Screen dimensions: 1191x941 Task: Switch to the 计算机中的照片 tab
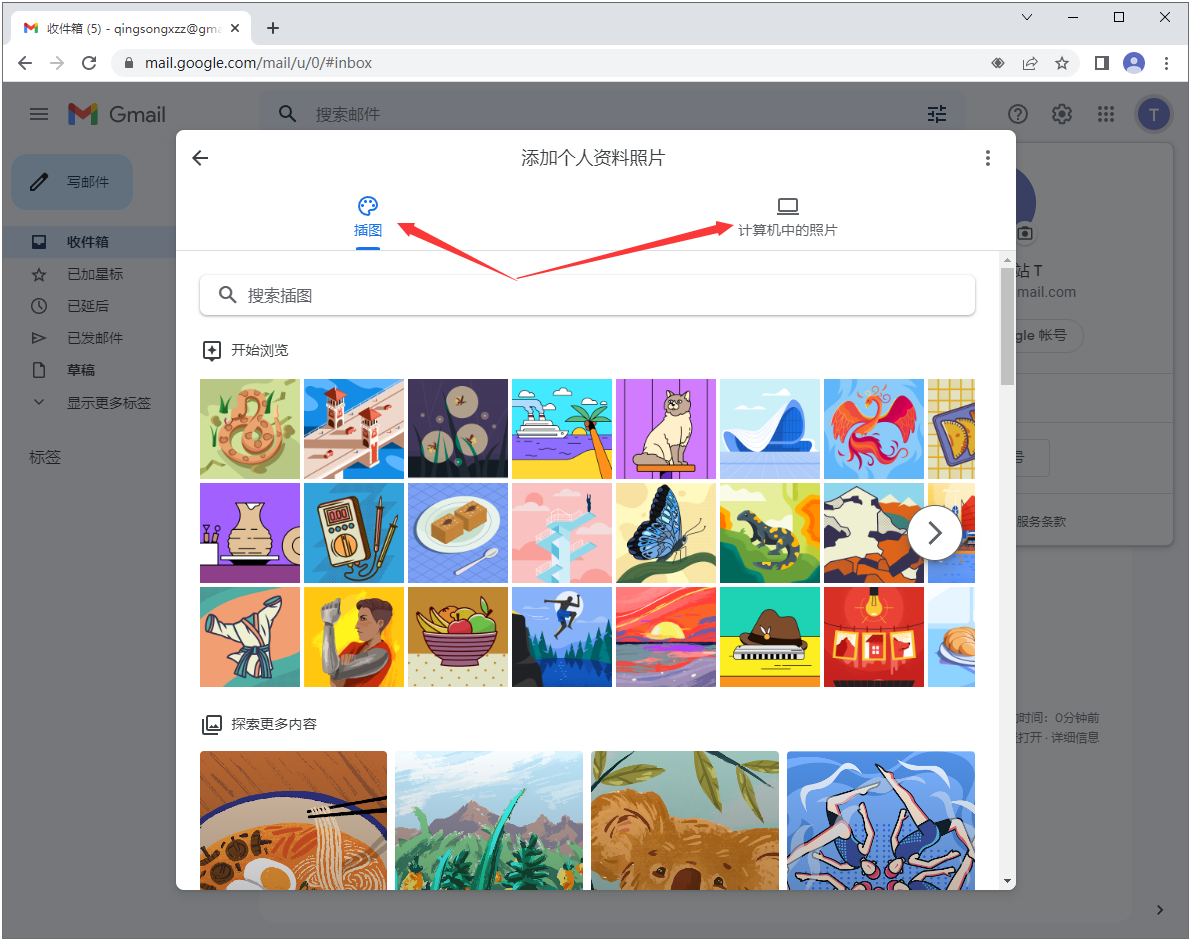[788, 217]
